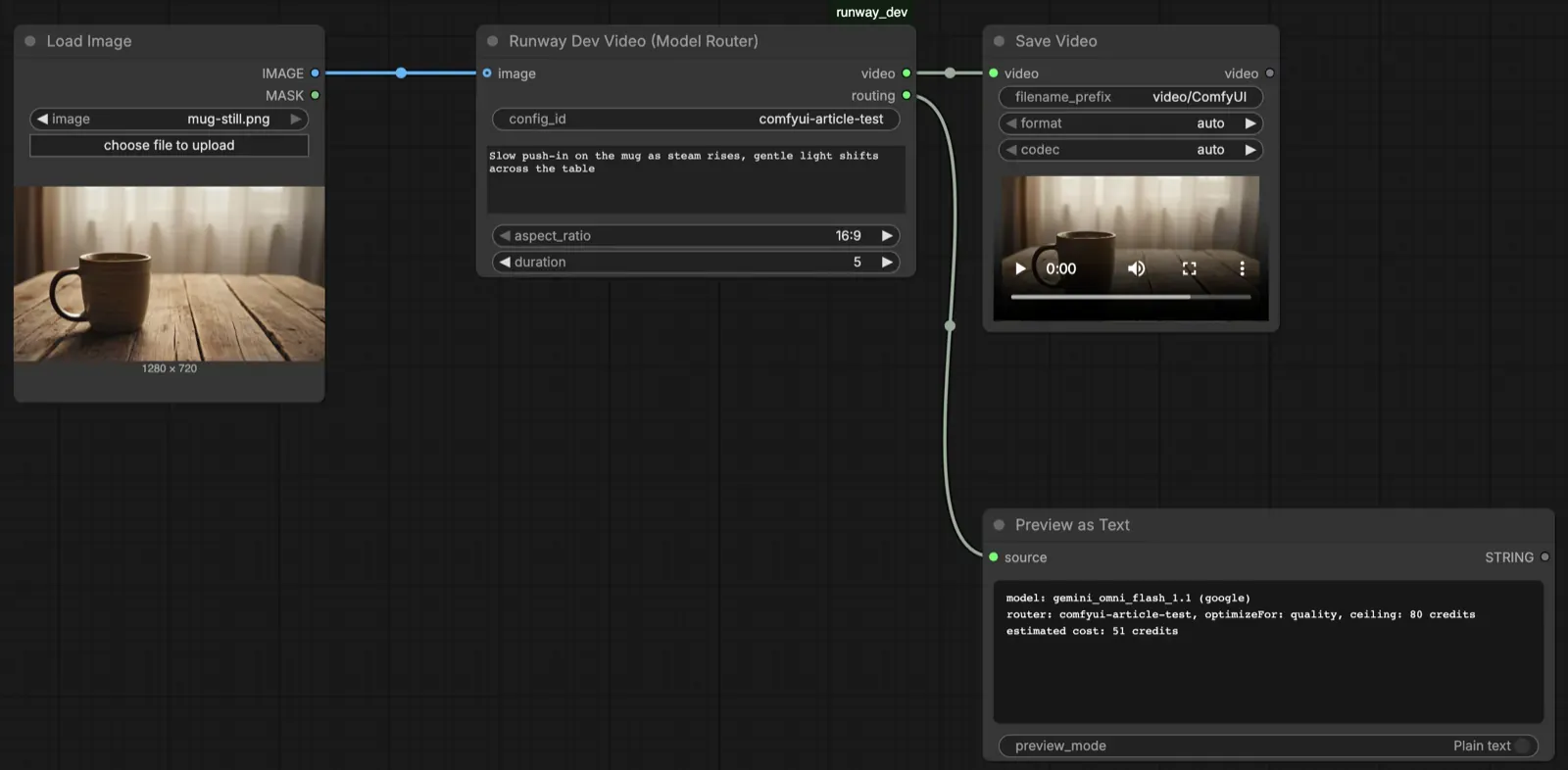Collapse the Runway Dev Video node via its dot
The image size is (1568, 770).
coord(493,41)
